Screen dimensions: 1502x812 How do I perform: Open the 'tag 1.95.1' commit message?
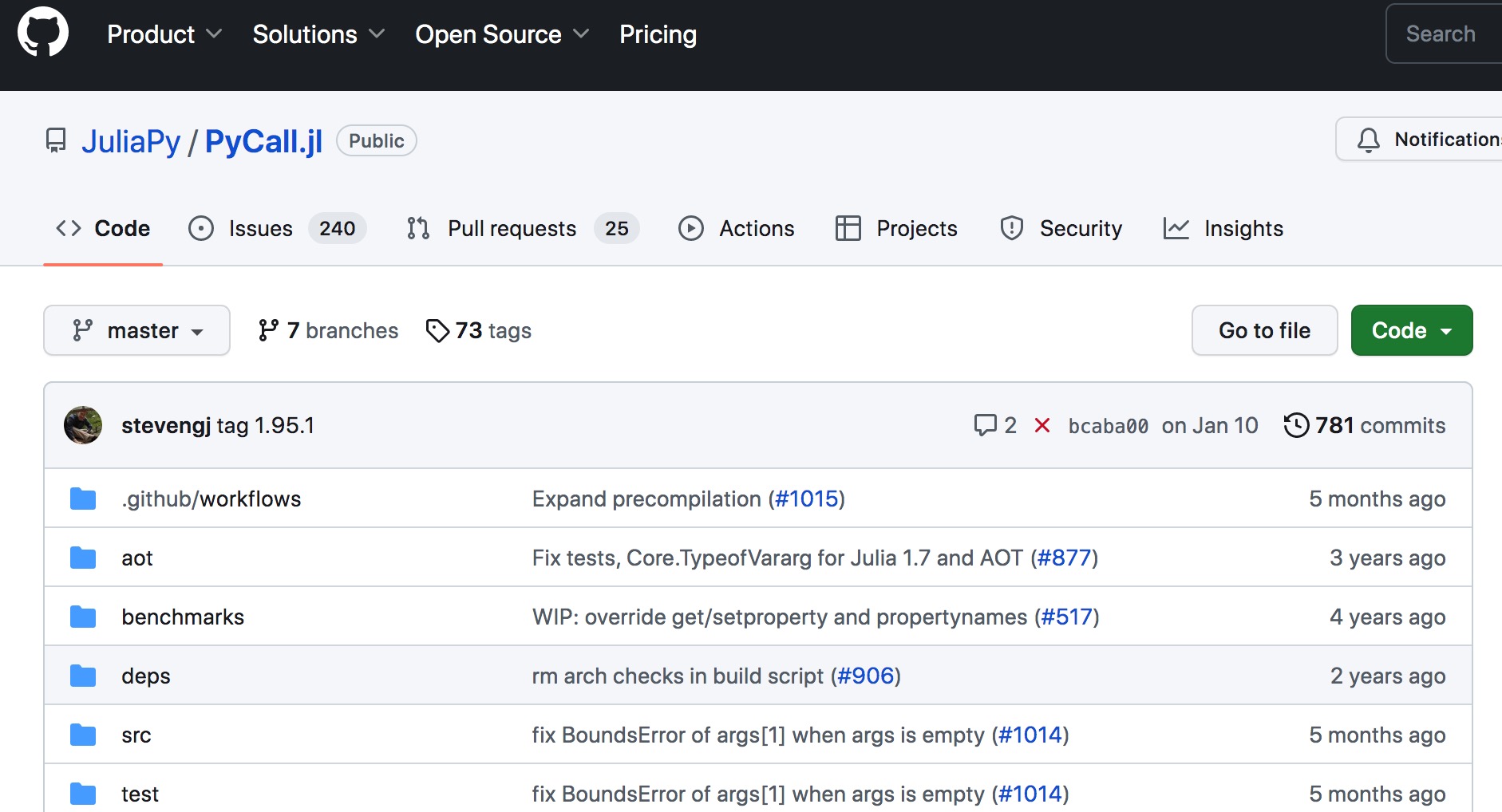pos(265,425)
